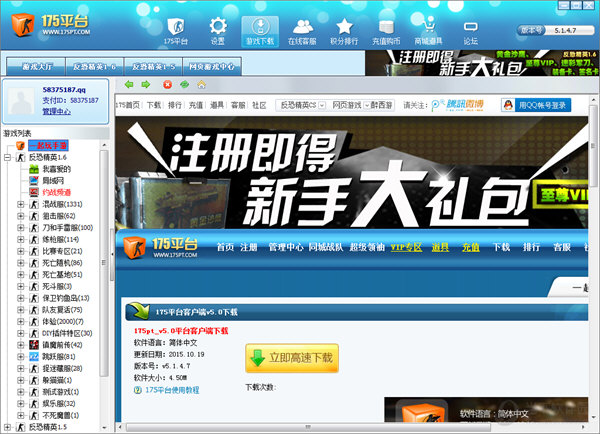This screenshot has height=434, width=600.
Task: Click the yellow 道具 link in page menu
Action: (x=440, y=247)
